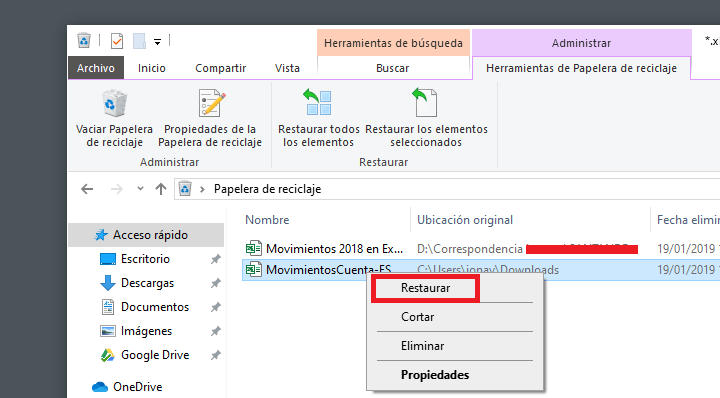Open Documentos in the sidebar
The height and width of the screenshot is (398, 720).
tap(155, 307)
